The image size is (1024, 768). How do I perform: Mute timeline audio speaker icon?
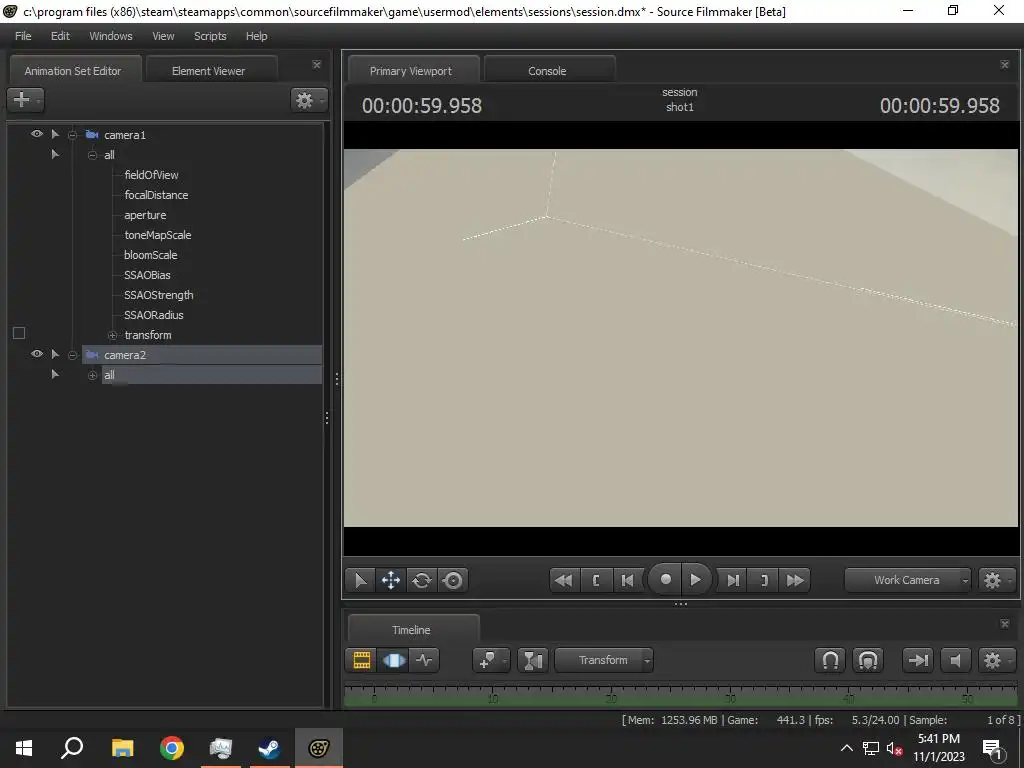(x=955, y=660)
